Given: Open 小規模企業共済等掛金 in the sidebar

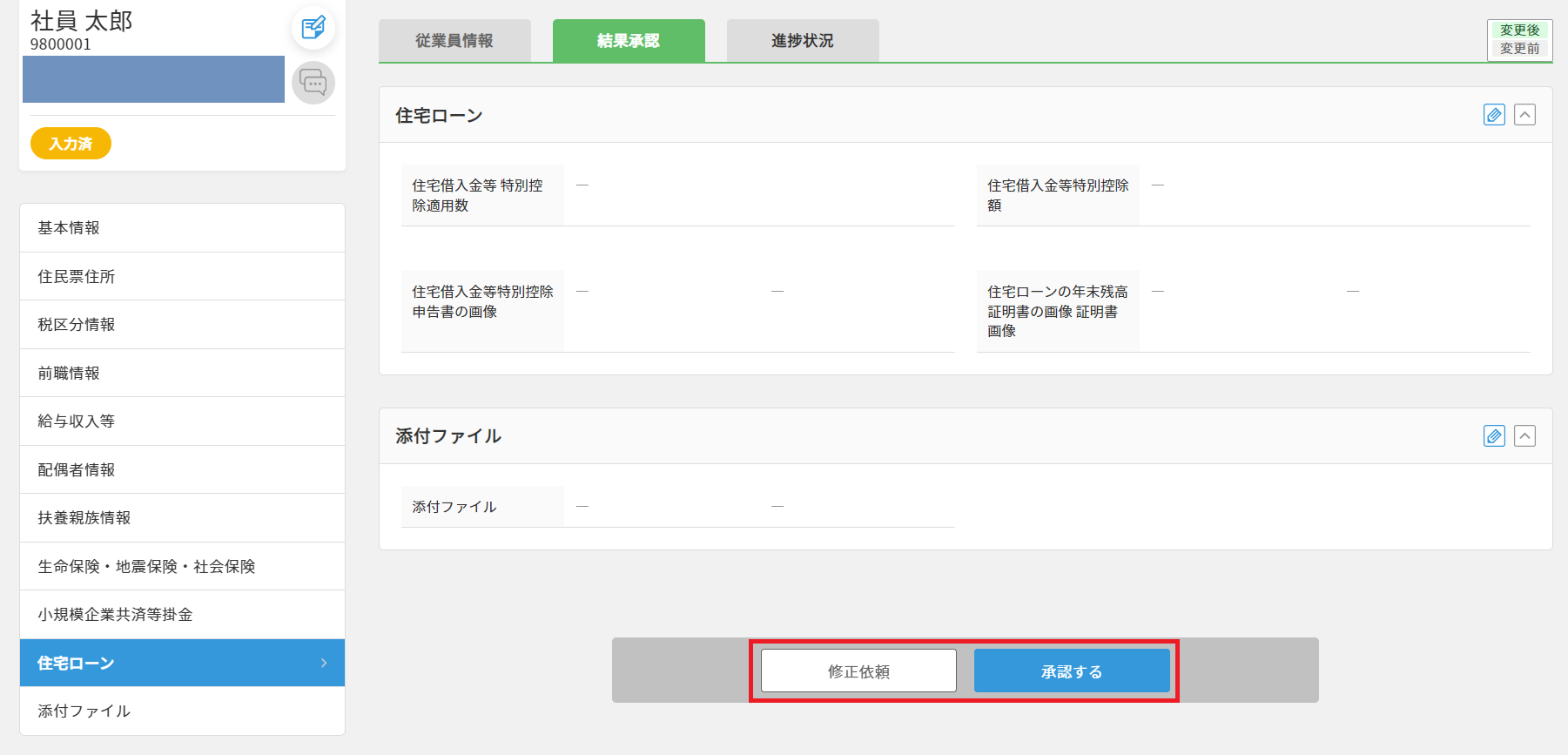Looking at the screenshot, I should coord(182,615).
